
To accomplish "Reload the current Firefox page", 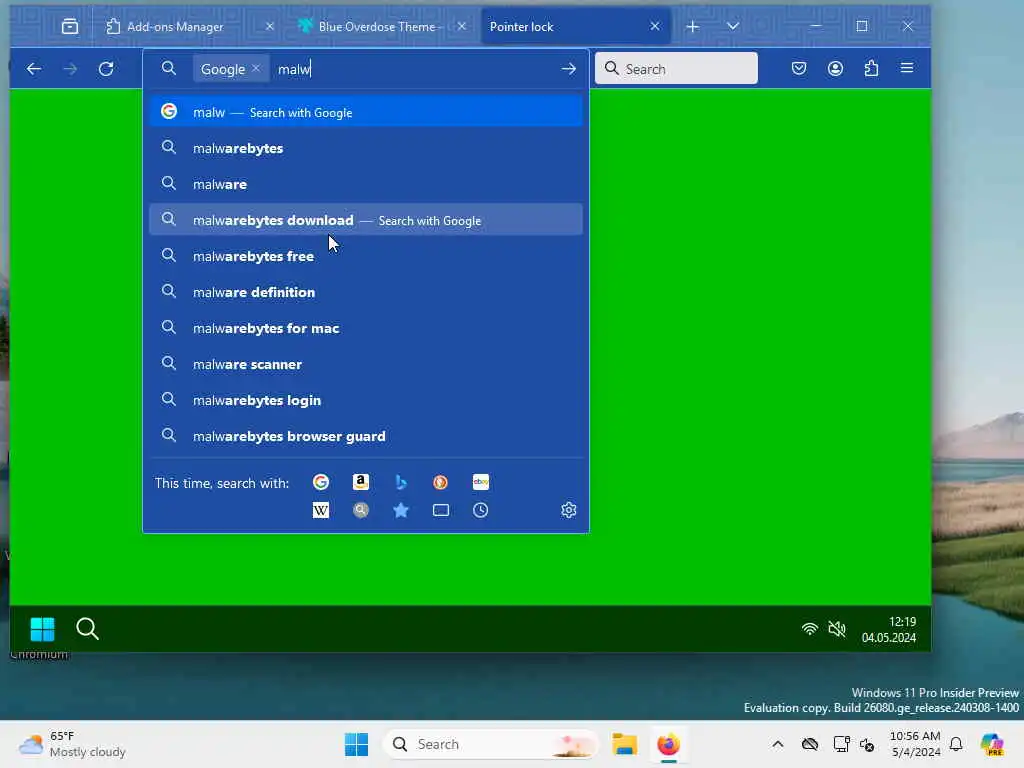I will [x=106, y=69].
